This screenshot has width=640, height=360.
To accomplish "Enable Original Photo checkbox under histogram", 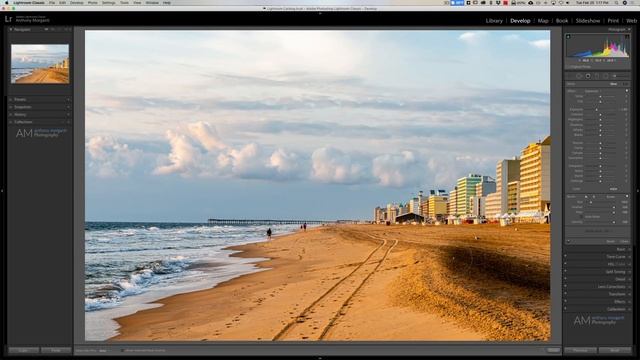I will pyautogui.click(x=568, y=67).
